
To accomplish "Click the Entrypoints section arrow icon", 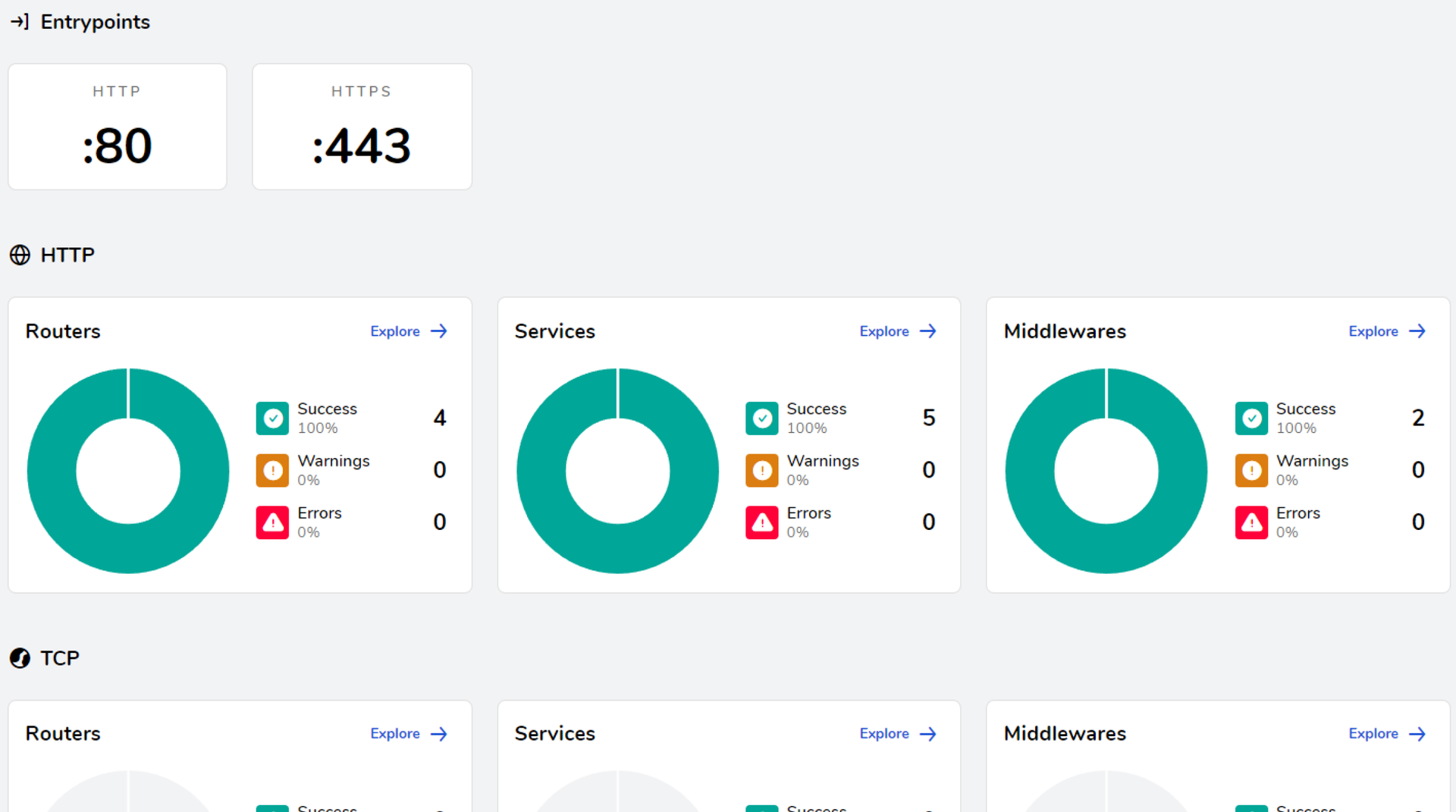I will click(x=20, y=22).
